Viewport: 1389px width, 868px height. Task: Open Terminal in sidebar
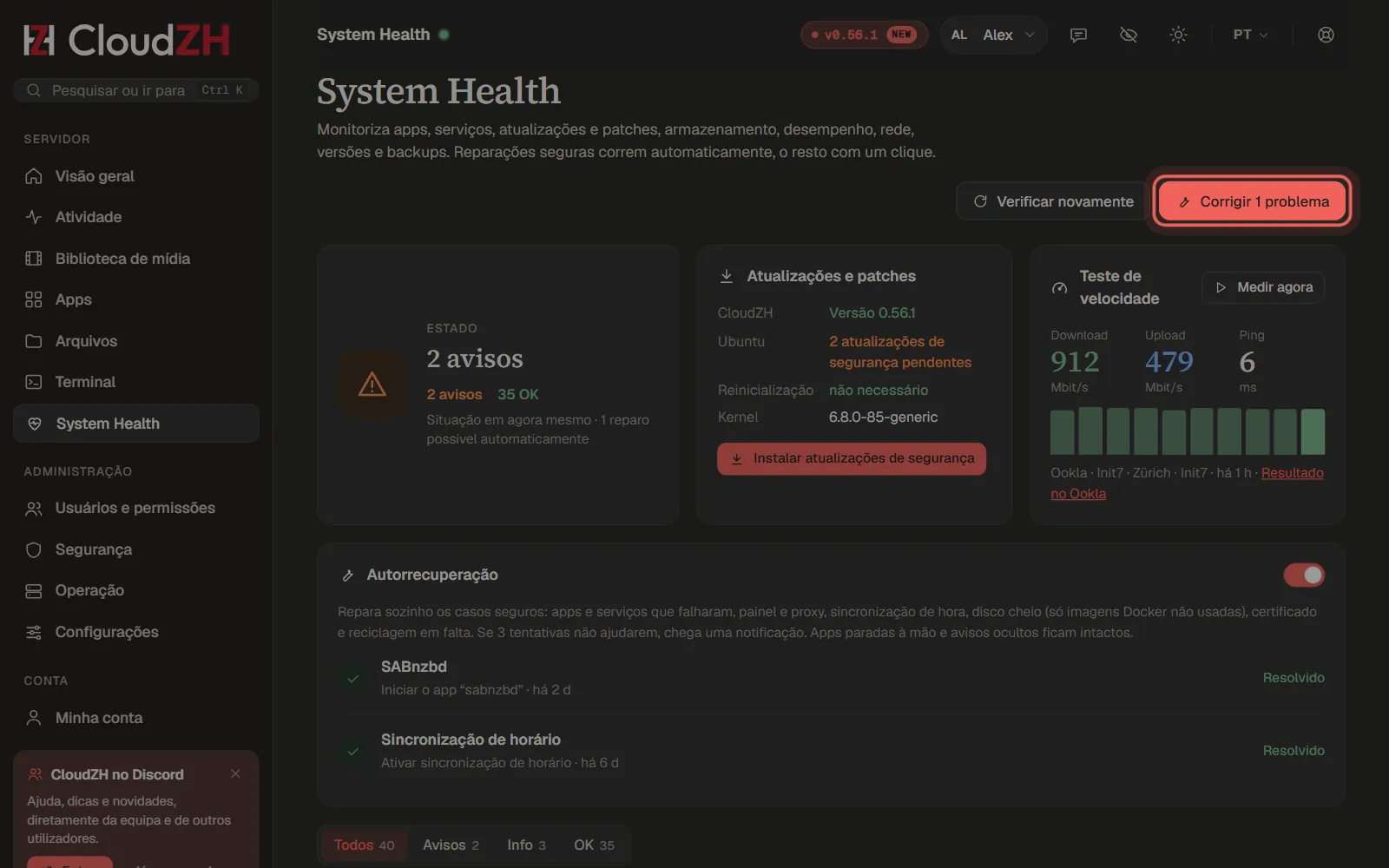[136, 382]
